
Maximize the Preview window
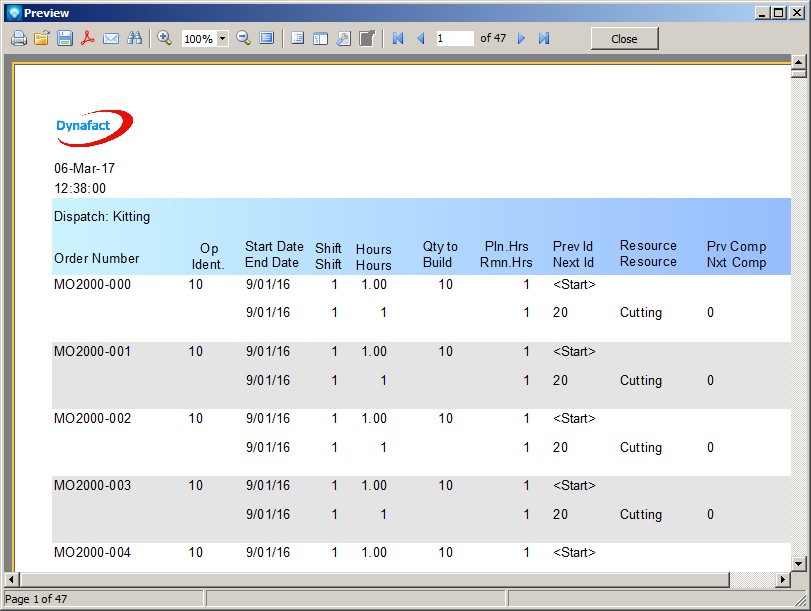pos(779,12)
